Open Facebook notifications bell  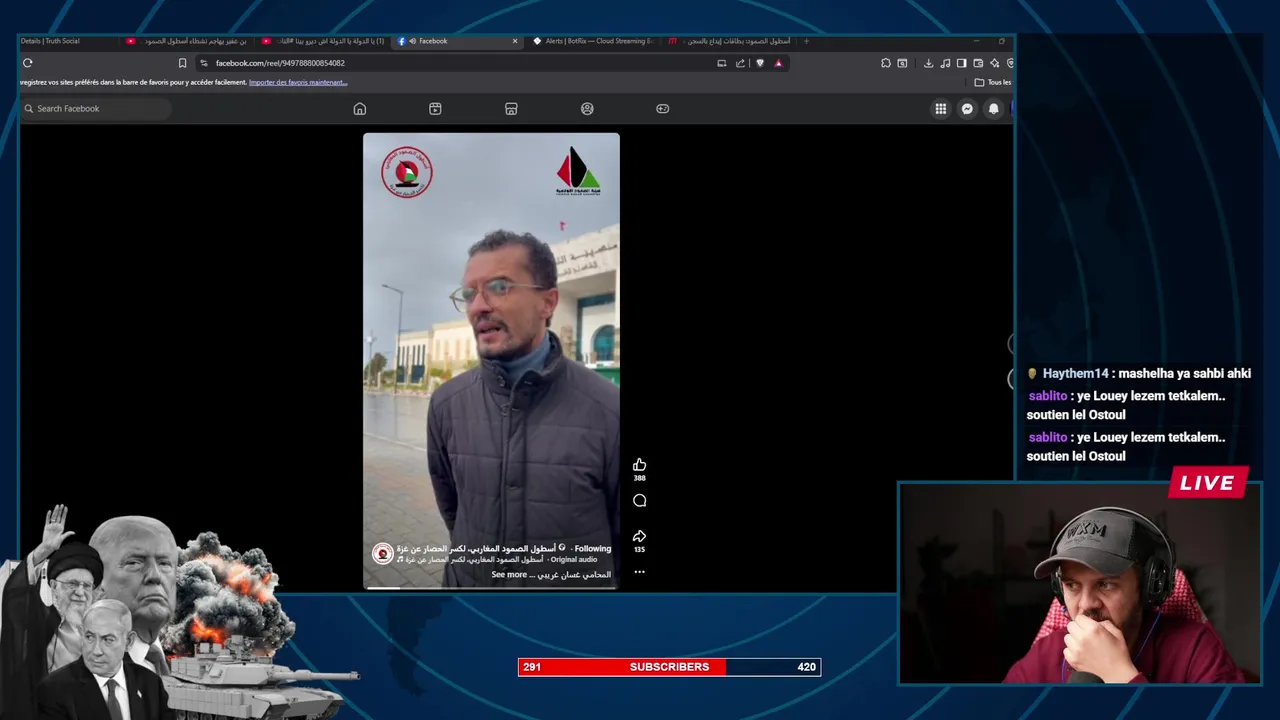click(993, 109)
